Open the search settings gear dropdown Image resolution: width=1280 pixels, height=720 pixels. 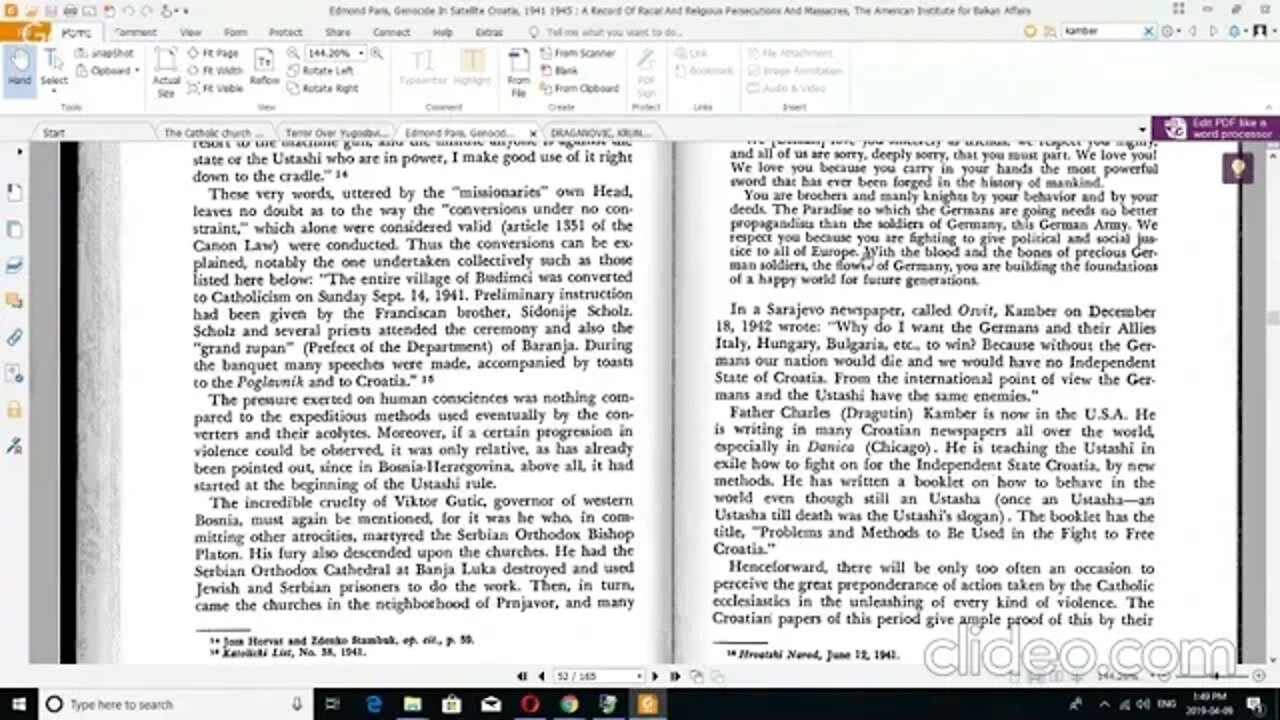1170,31
